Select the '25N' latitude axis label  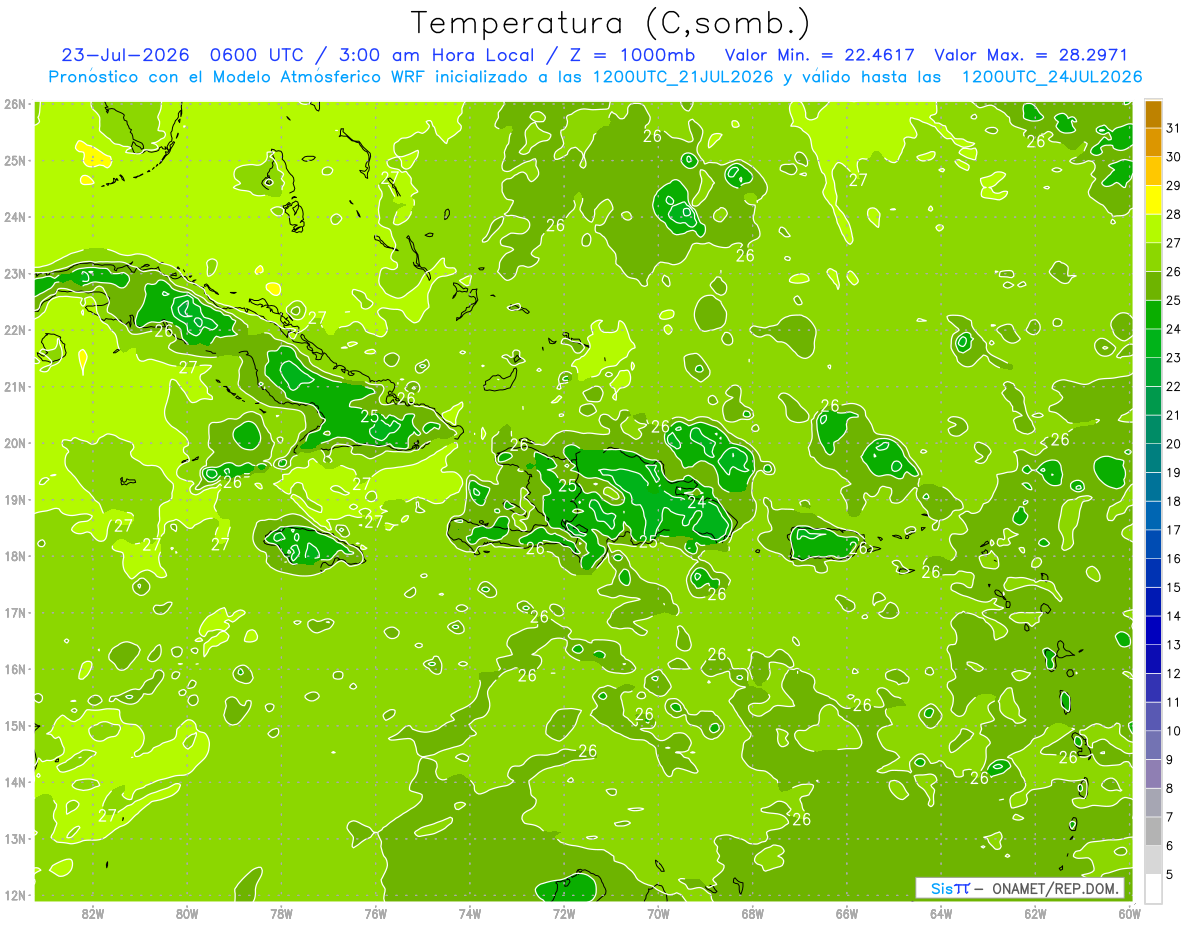click(14, 160)
